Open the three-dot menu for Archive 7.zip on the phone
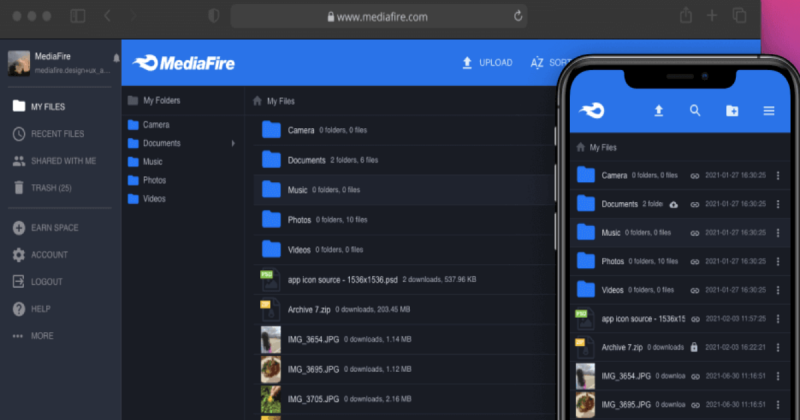The height and width of the screenshot is (420, 800). coord(778,347)
